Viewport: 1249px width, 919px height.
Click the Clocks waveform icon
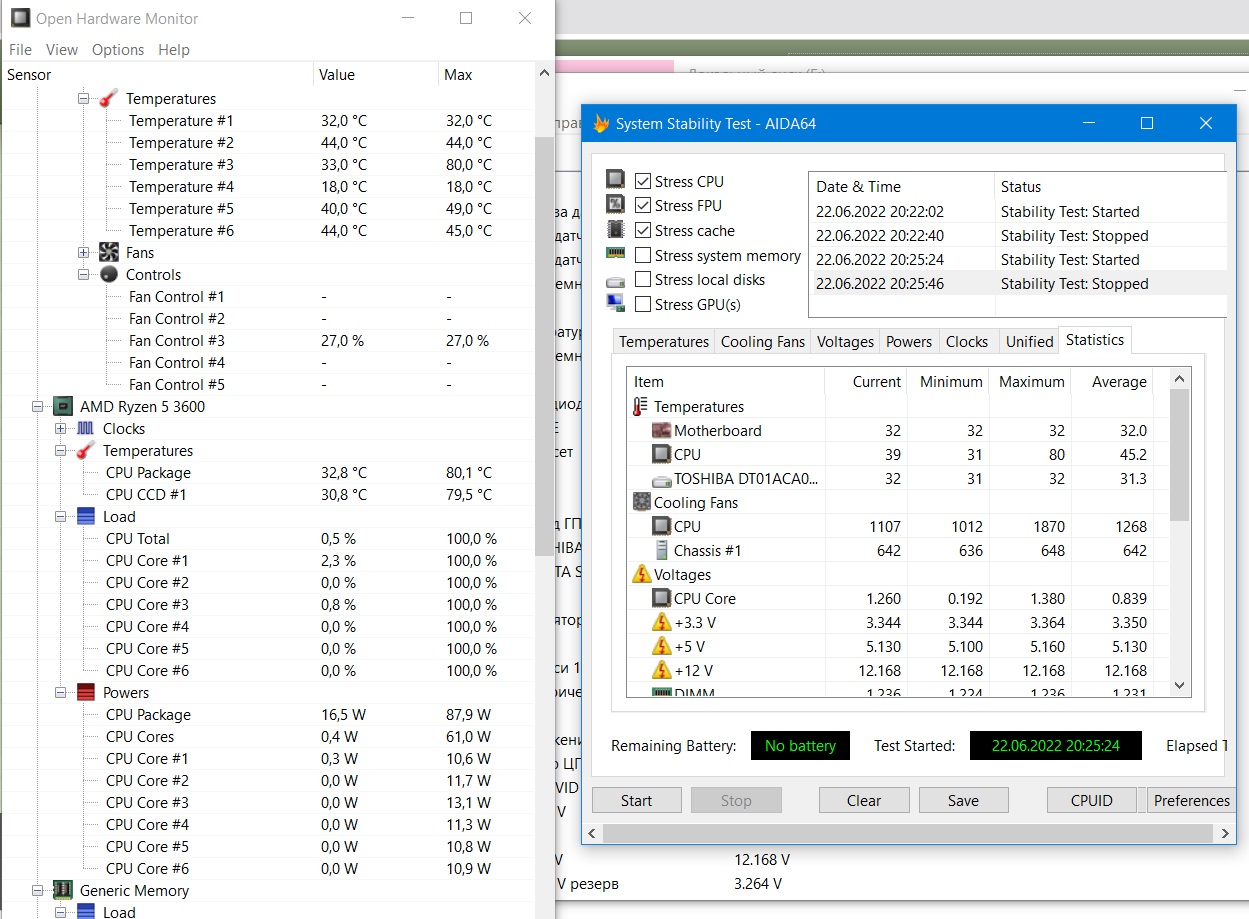pyautogui.click(x=85, y=429)
